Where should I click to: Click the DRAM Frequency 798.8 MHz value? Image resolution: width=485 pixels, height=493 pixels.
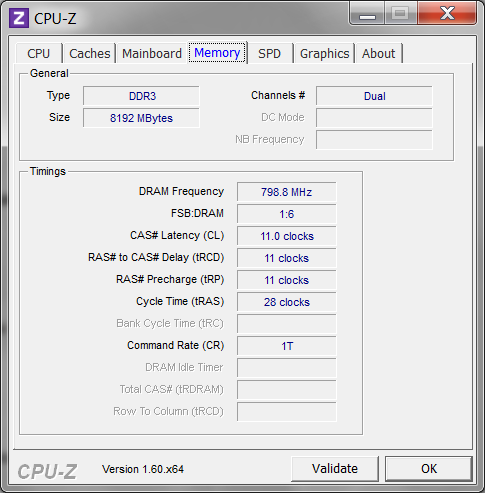[287, 192]
